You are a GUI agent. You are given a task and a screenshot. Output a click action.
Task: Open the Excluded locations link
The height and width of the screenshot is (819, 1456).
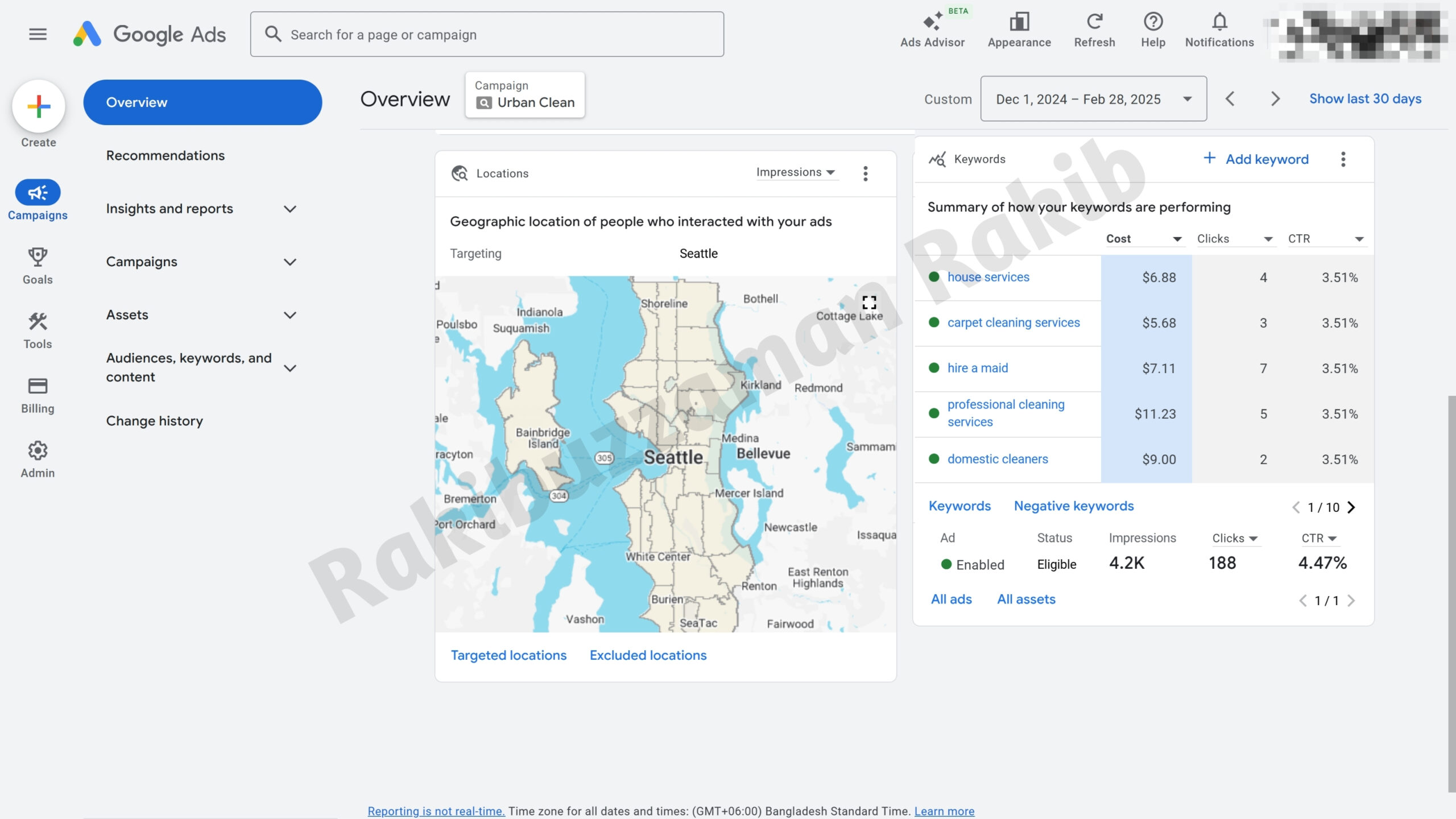648,655
